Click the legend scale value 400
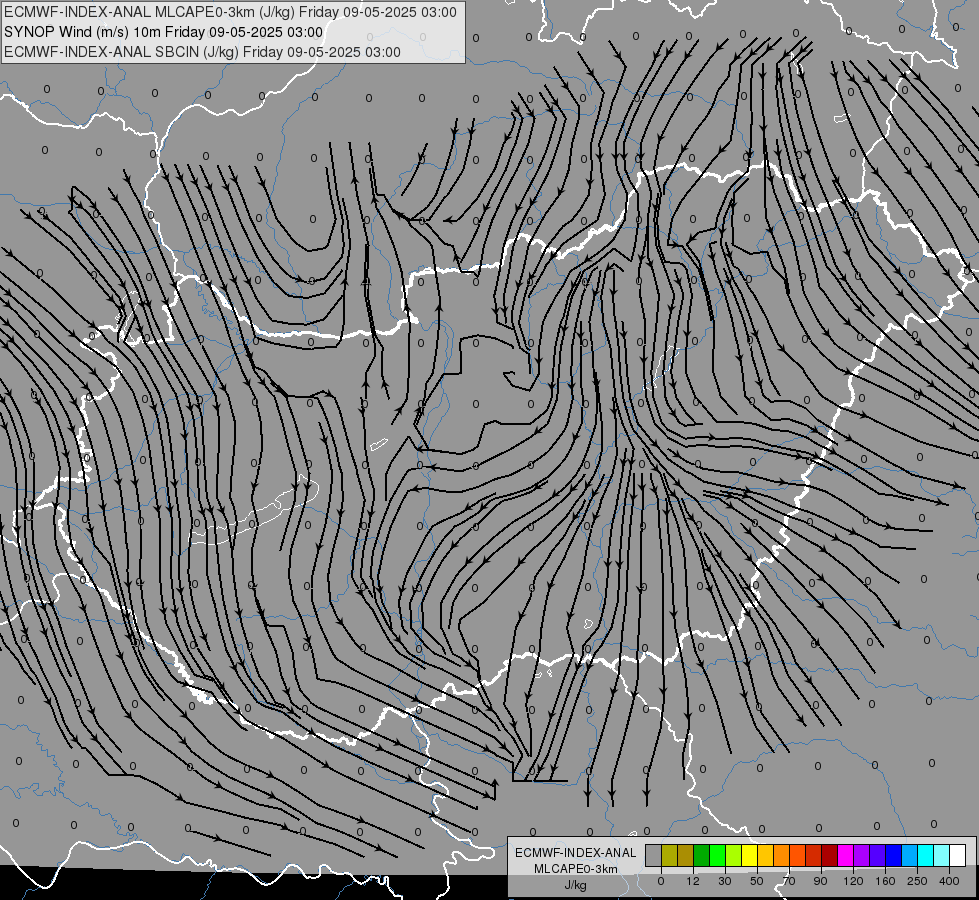 (949, 881)
